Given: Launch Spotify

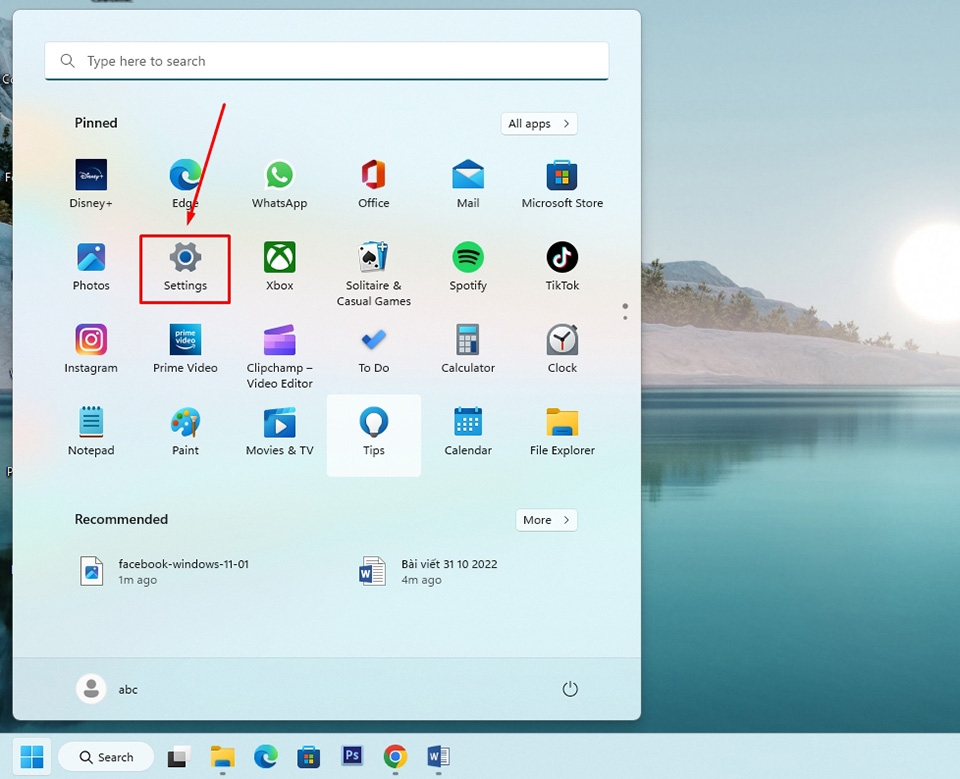Looking at the screenshot, I should click(x=468, y=267).
